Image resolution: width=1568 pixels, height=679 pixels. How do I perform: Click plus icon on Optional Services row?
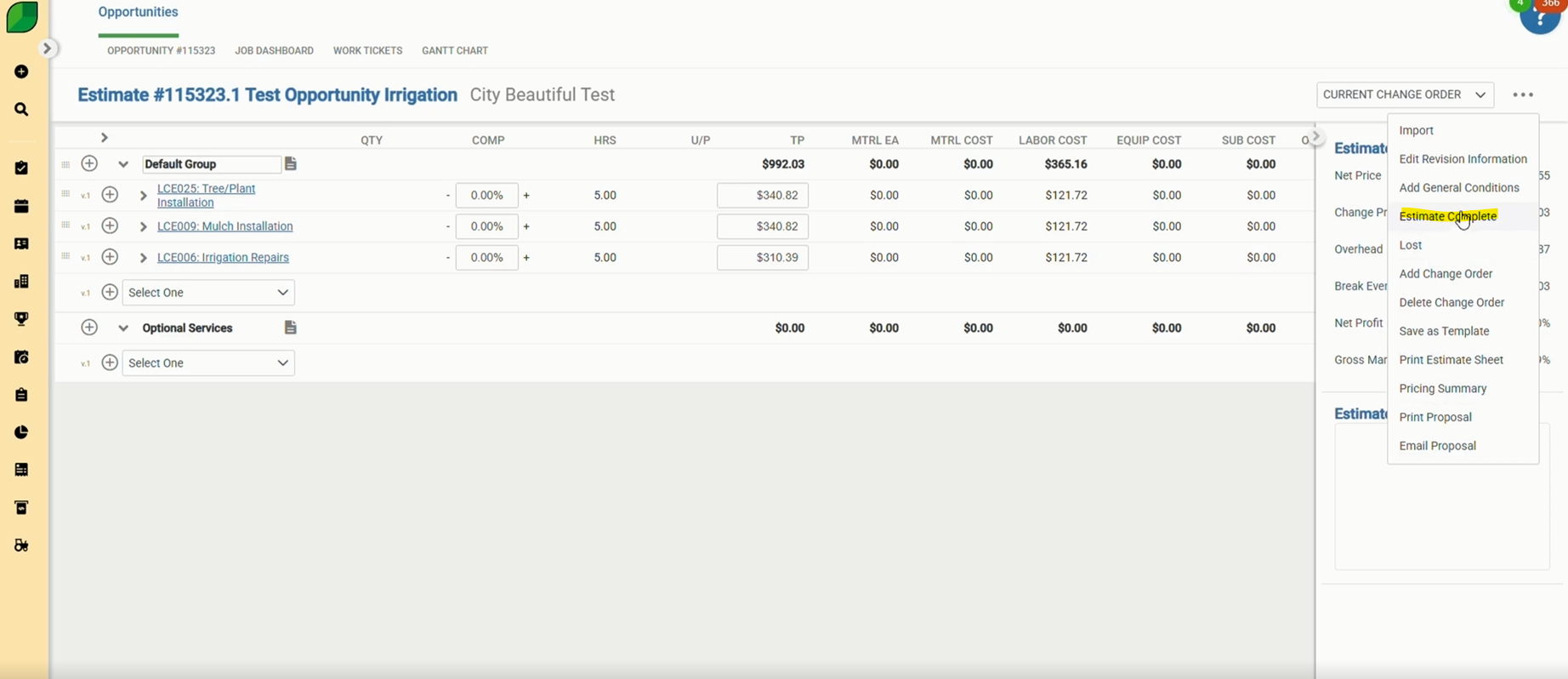[89, 328]
